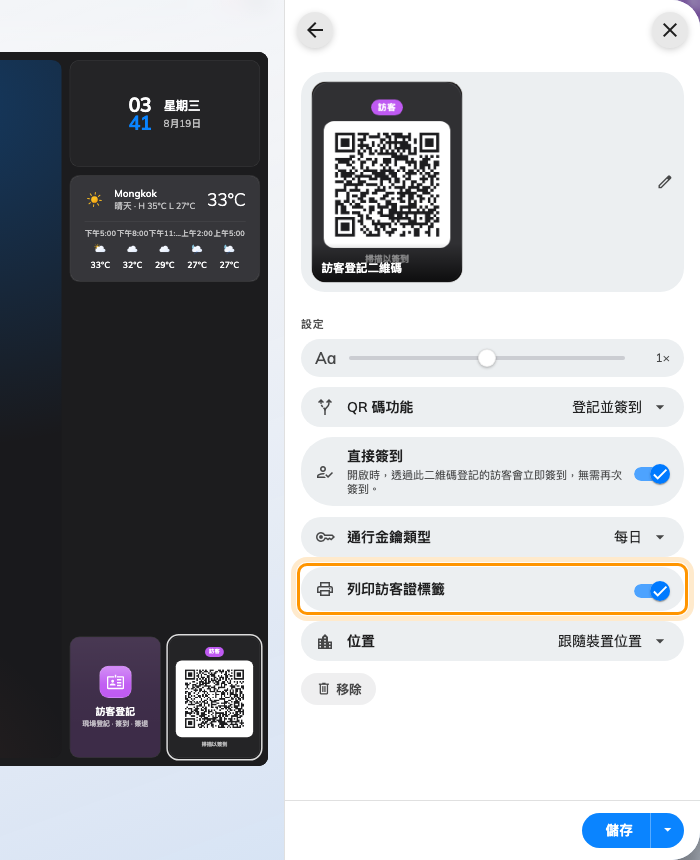Click the clock widget showing 星期三

tap(165, 114)
